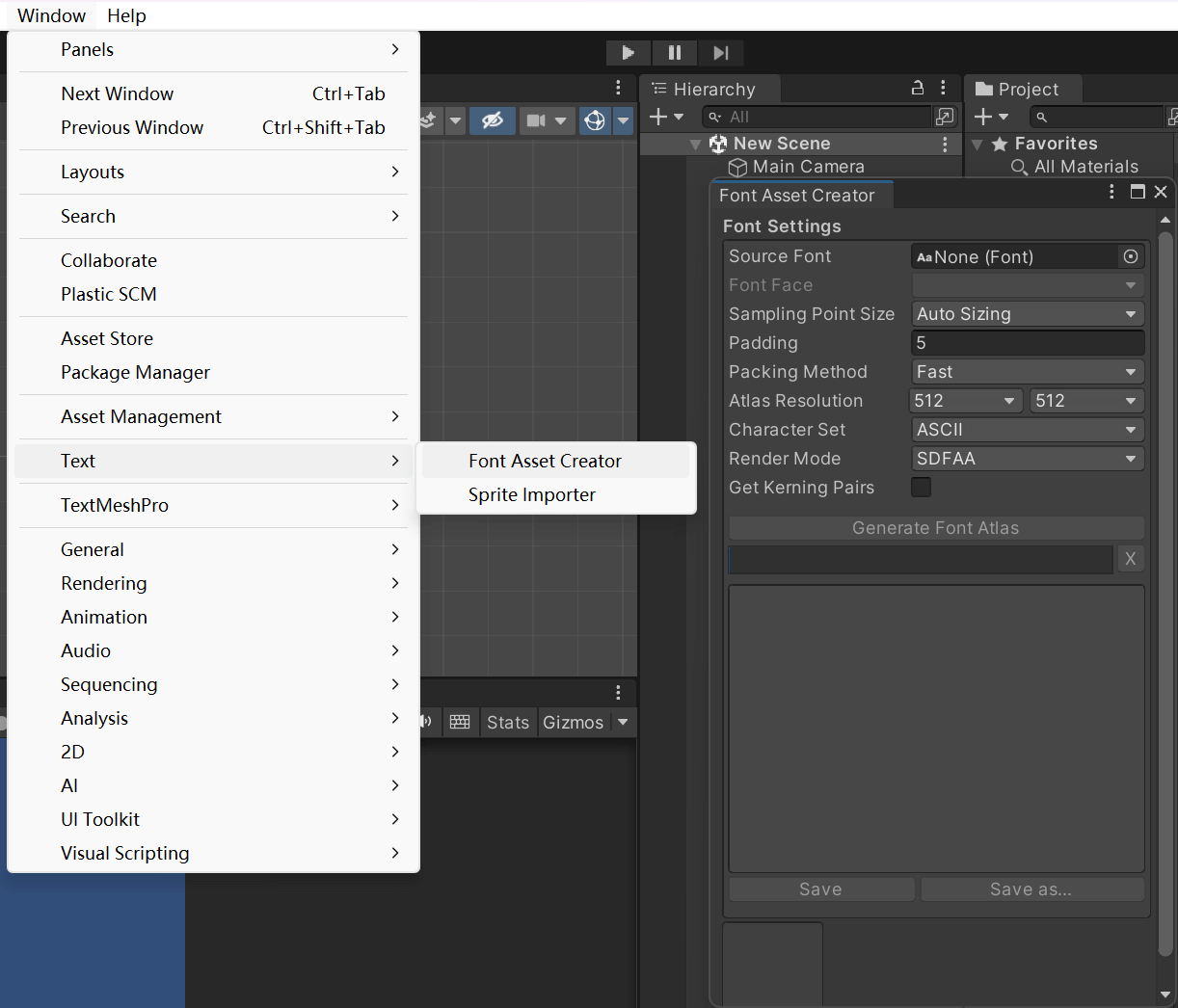Click the Generate Font Atlas button
The height and width of the screenshot is (1008, 1178).
pos(934,527)
